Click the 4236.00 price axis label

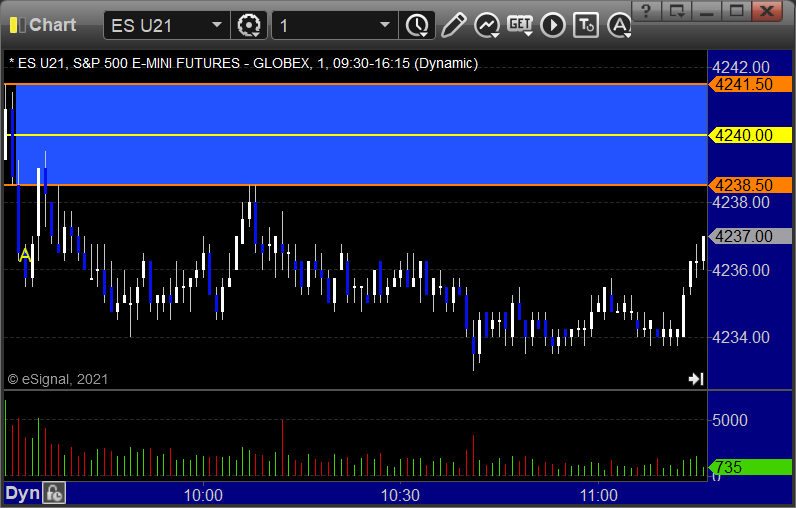click(741, 270)
